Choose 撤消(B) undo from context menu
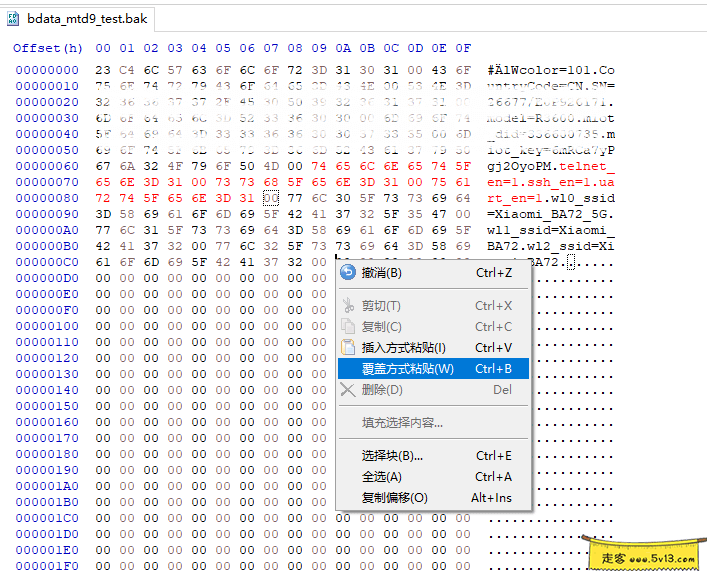This screenshot has width=707, height=571. point(433,272)
